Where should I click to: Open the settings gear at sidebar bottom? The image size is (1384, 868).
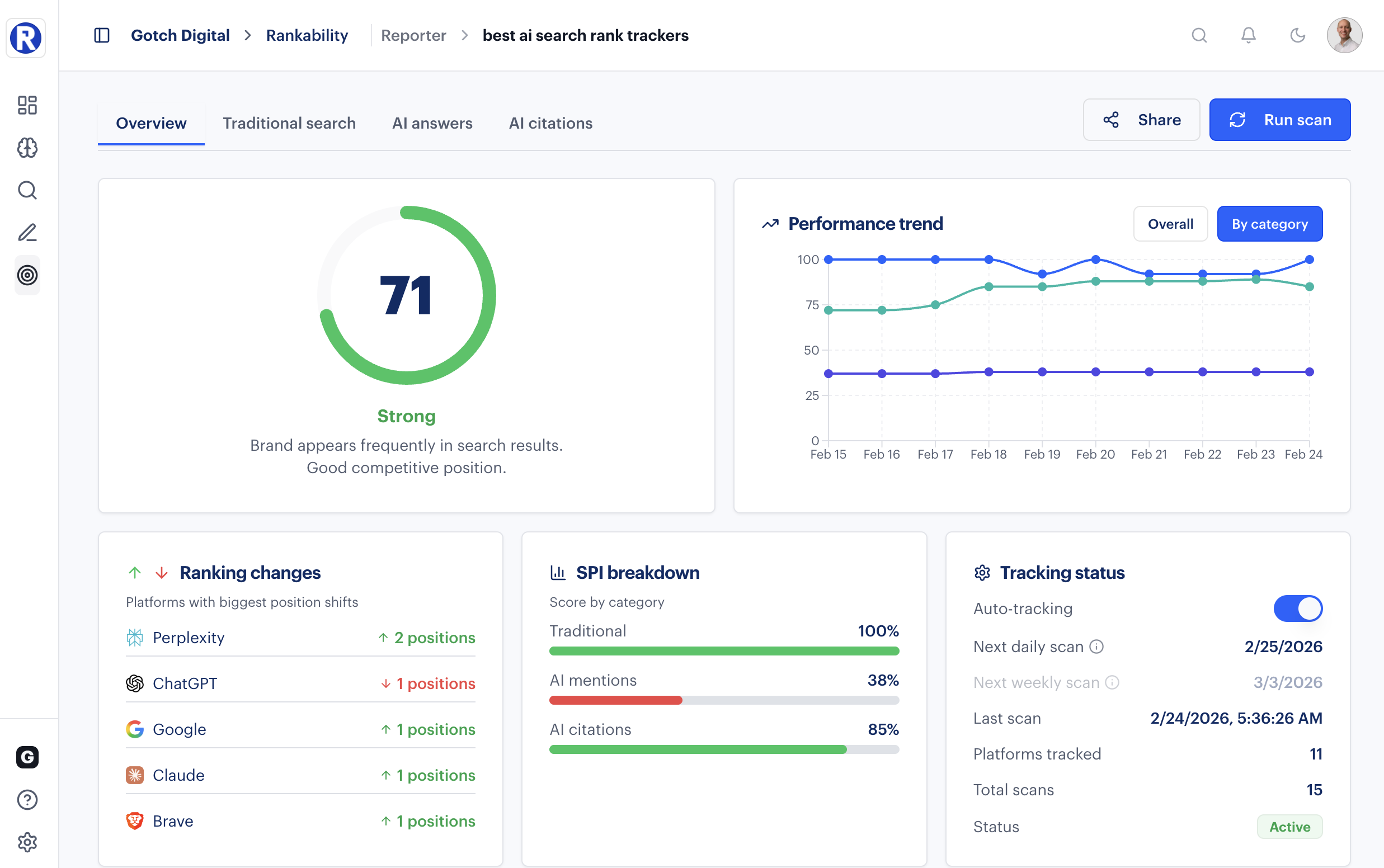pos(26,842)
